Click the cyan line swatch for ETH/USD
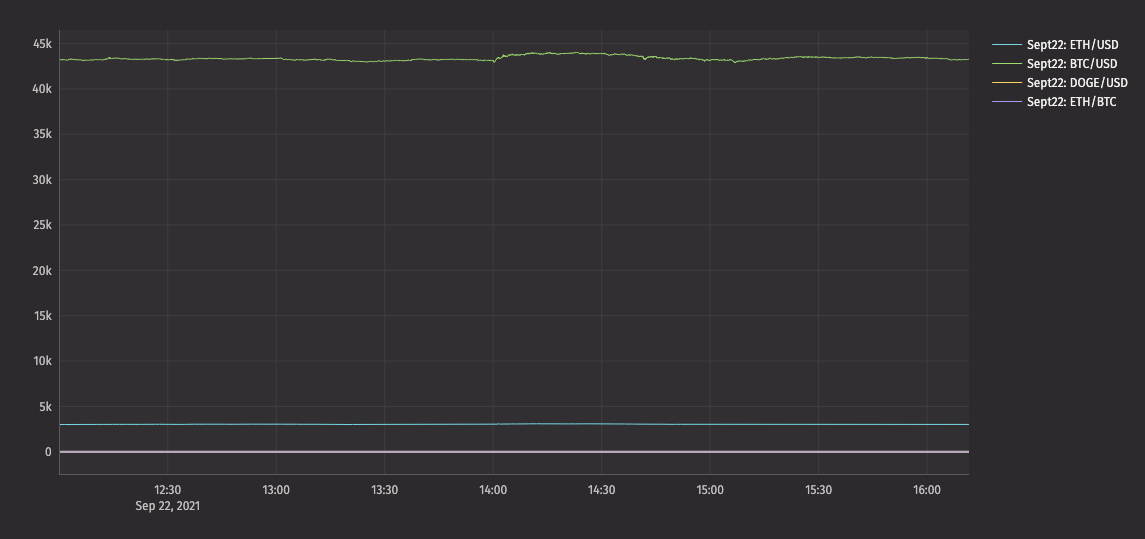Viewport: 1145px width, 539px height. [1006, 45]
